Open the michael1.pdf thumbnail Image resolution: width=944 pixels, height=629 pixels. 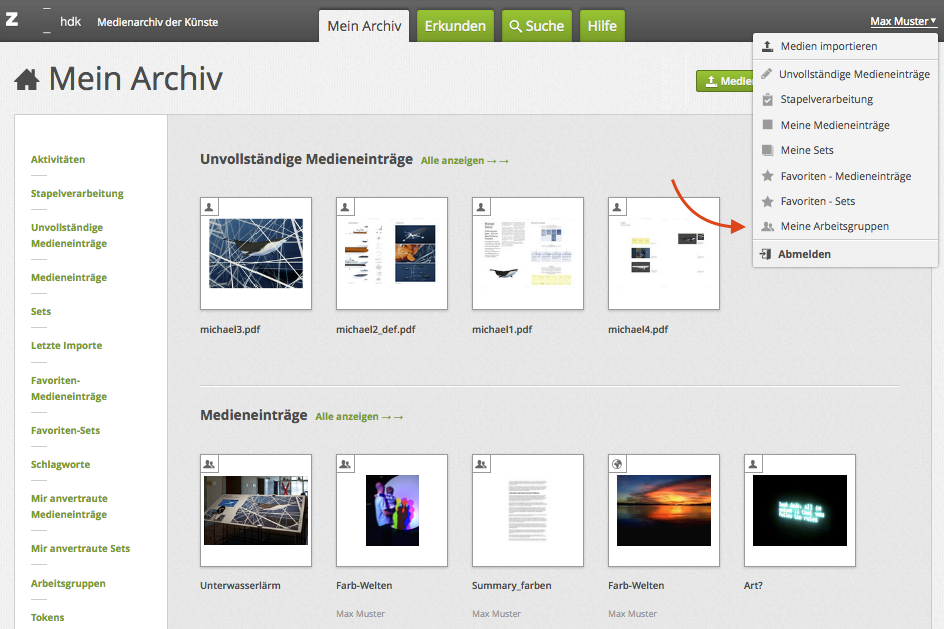[528, 254]
